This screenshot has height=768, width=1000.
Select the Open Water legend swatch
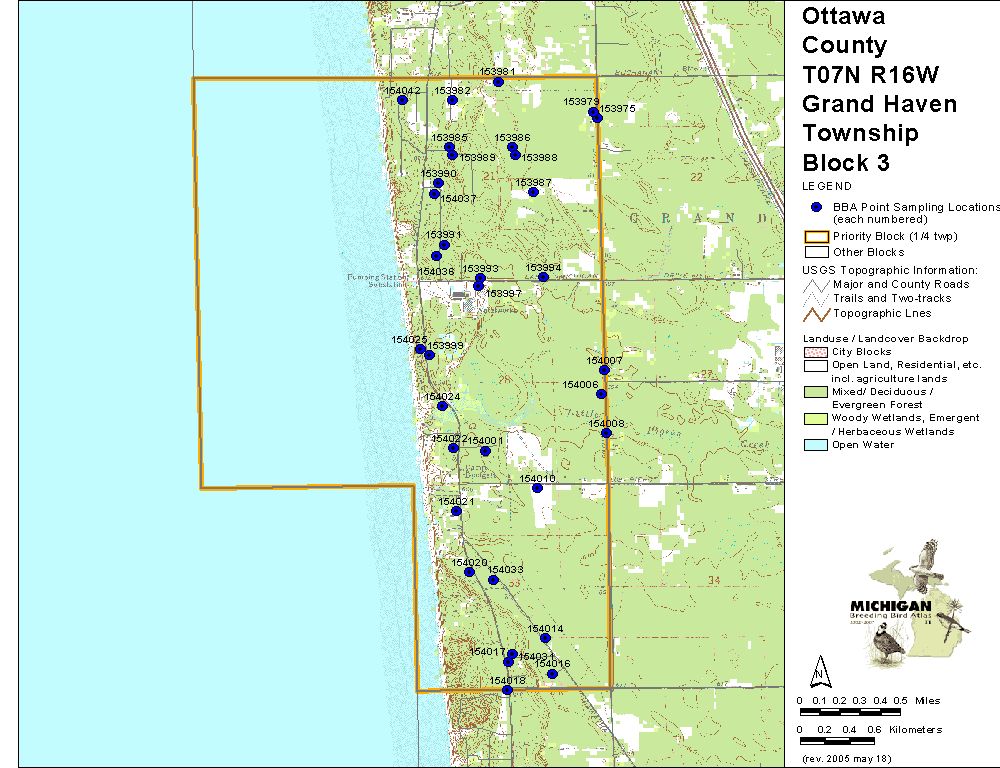816,445
